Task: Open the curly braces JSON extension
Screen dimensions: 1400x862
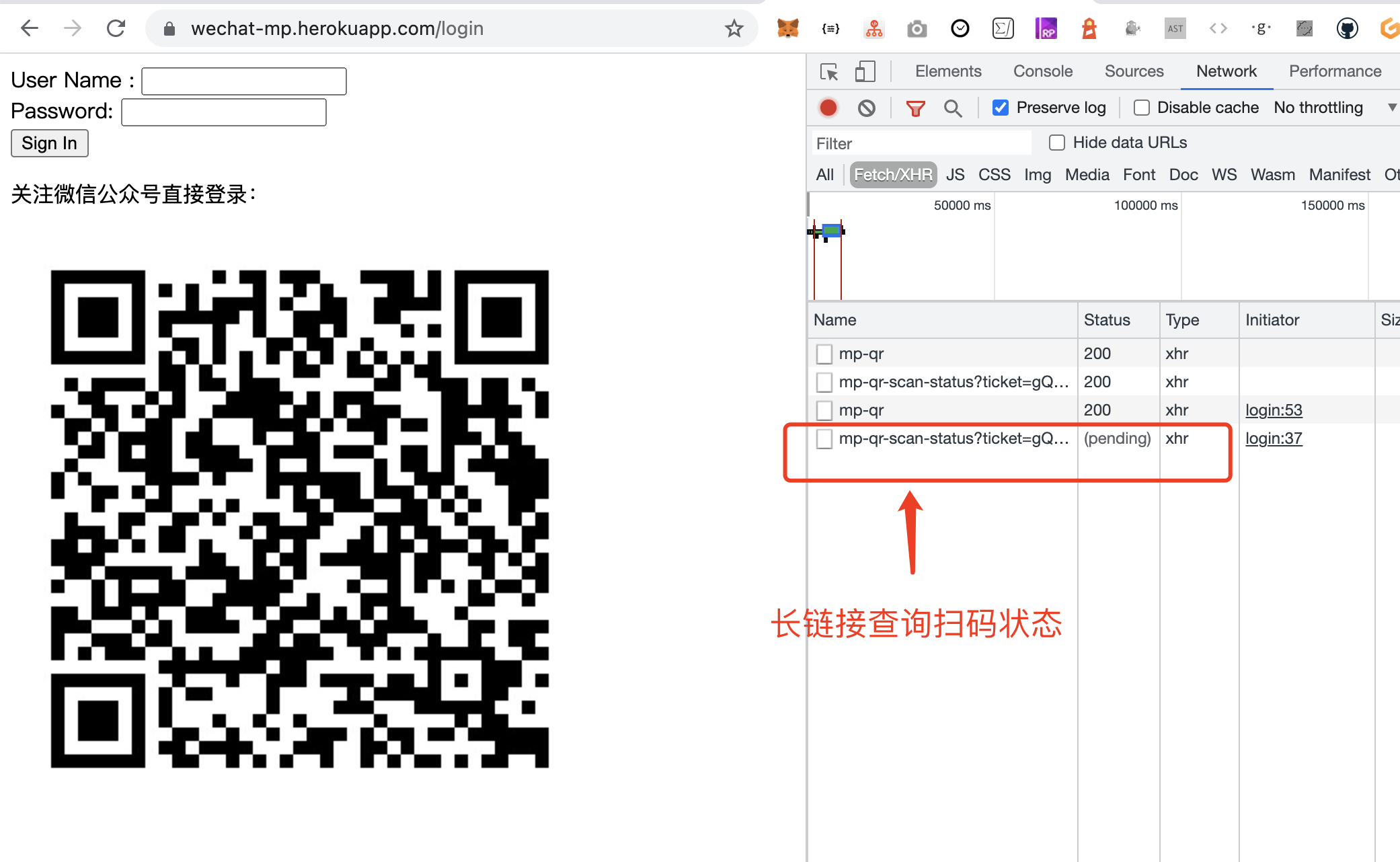Action: 830,28
